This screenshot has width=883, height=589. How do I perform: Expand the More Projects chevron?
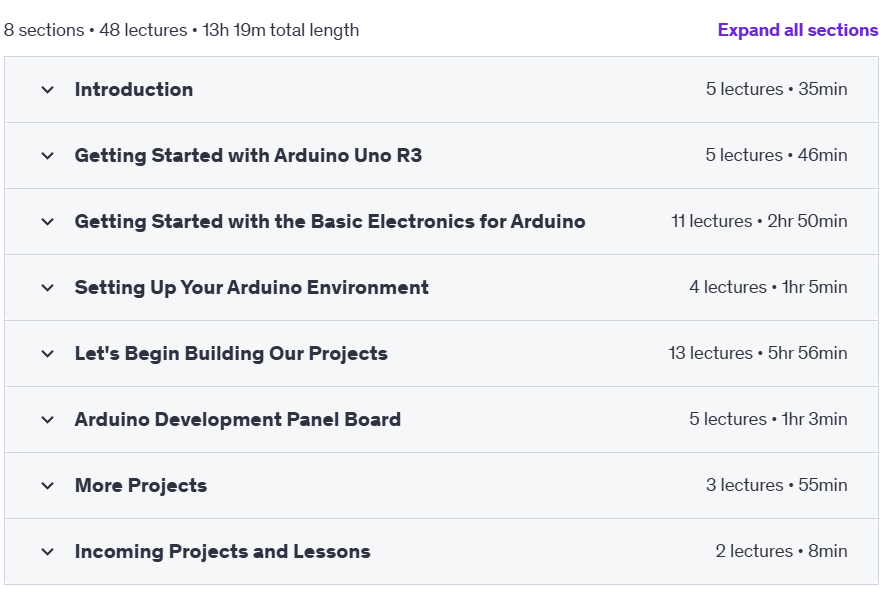tap(48, 485)
